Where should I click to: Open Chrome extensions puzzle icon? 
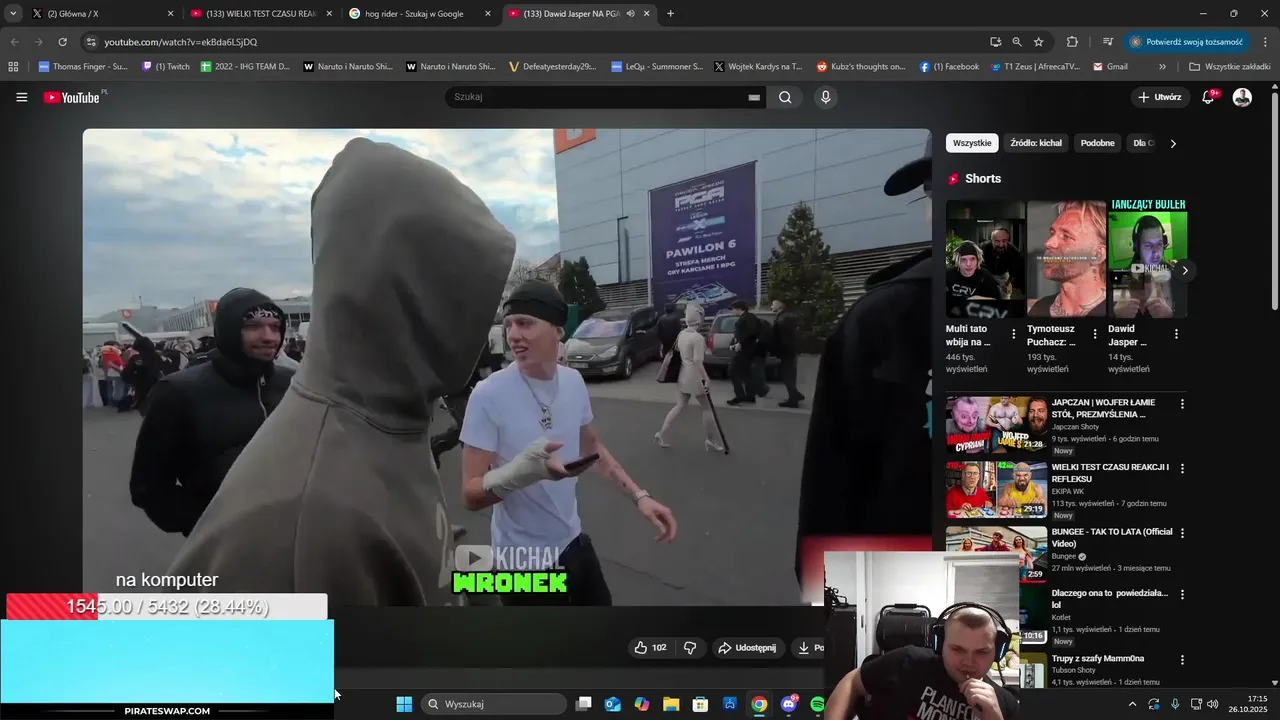pyautogui.click(x=1072, y=42)
